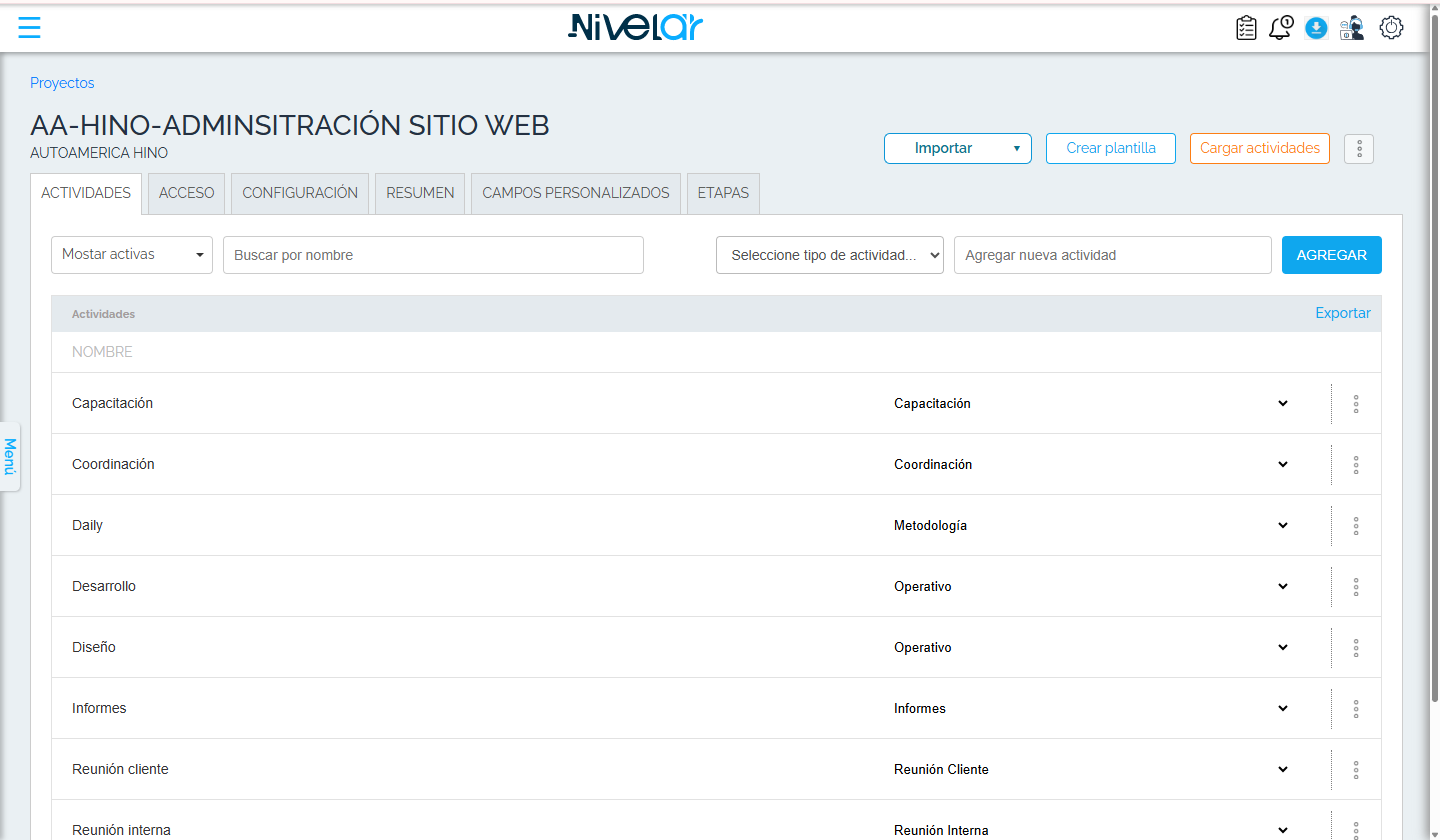The width and height of the screenshot is (1440, 840).
Task: Switch to the RESUMEN tab
Action: [420, 193]
